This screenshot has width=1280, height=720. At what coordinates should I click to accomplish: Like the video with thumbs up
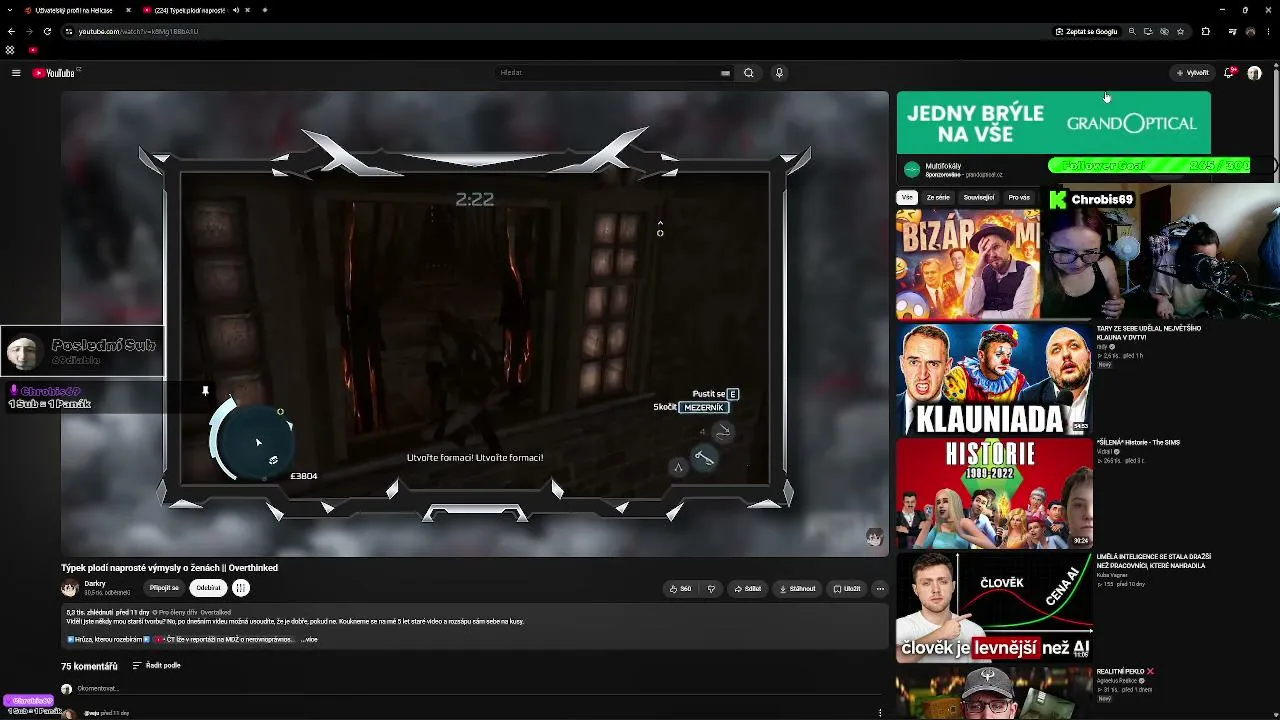680,589
